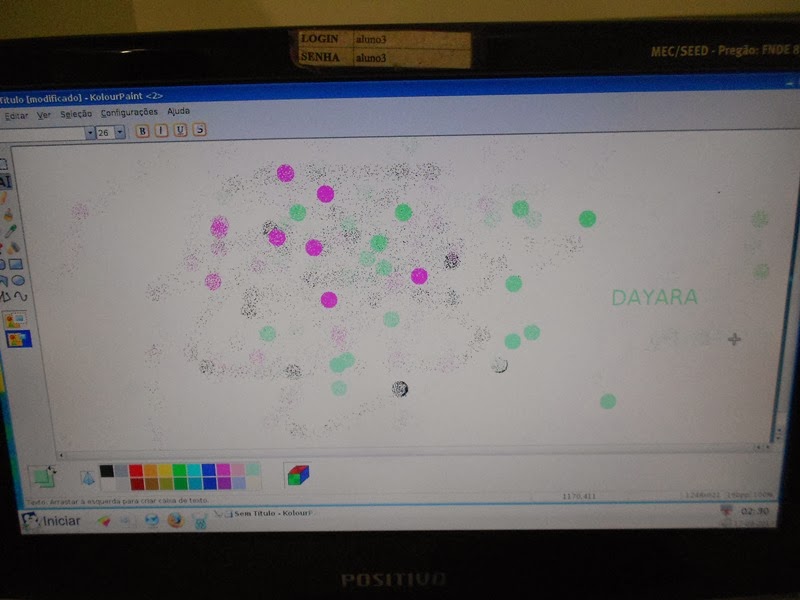Open the Ver menu
Screen dimensions: 800x600
(44, 115)
